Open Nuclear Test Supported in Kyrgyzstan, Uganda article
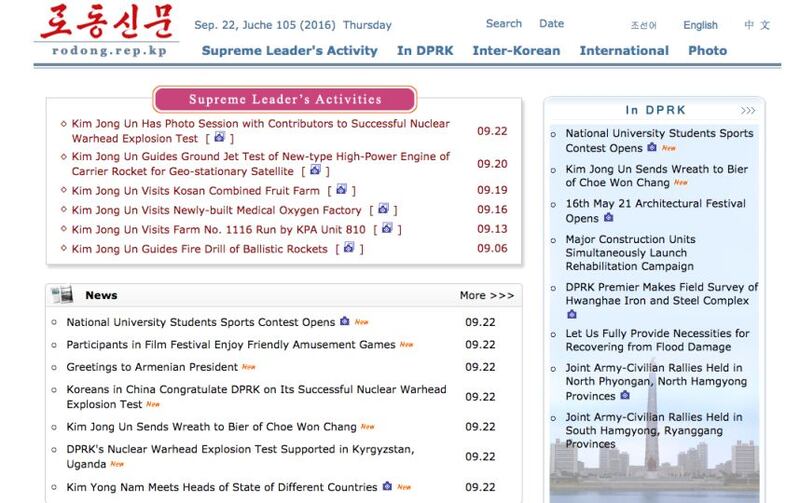This screenshot has width=800, height=503. coord(240,456)
